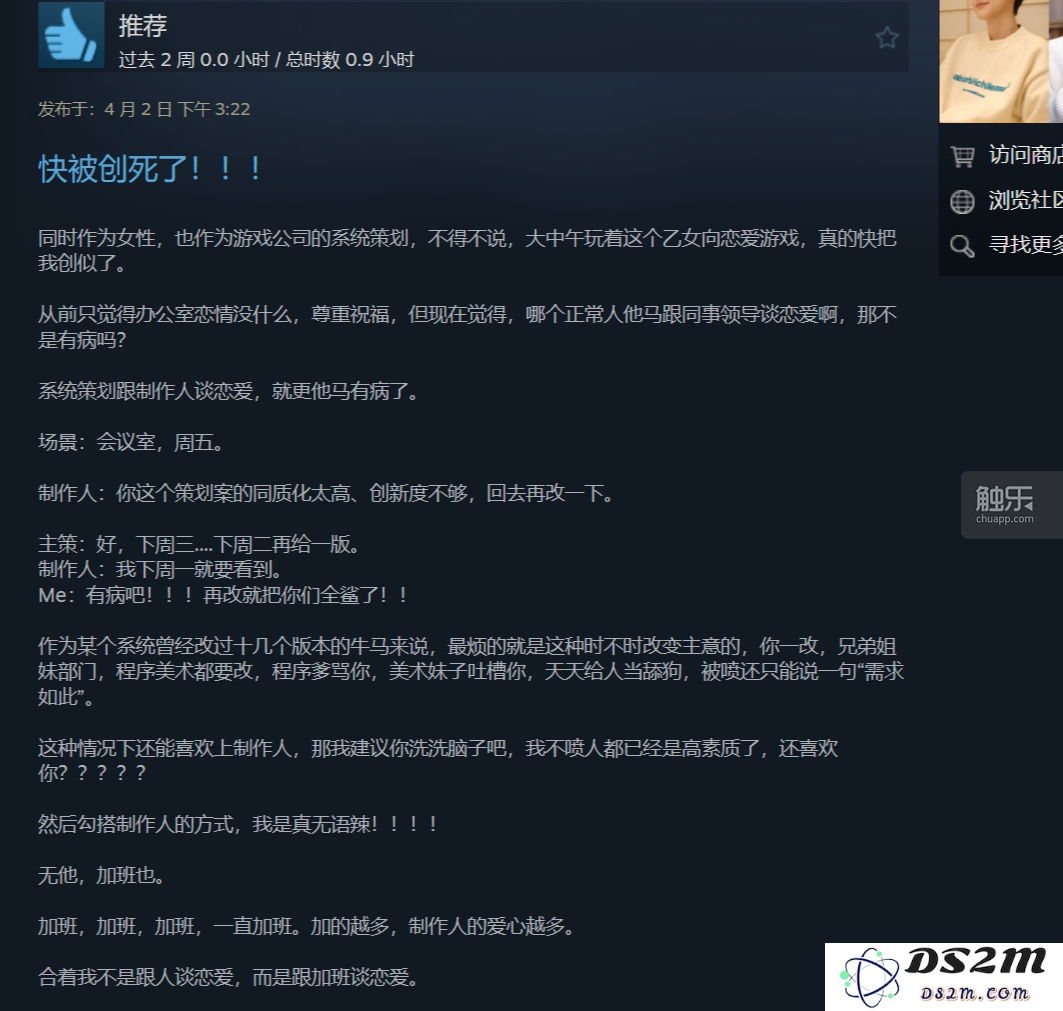Click the magnifying glass search icon
This screenshot has height=1011, width=1063.
[962, 245]
